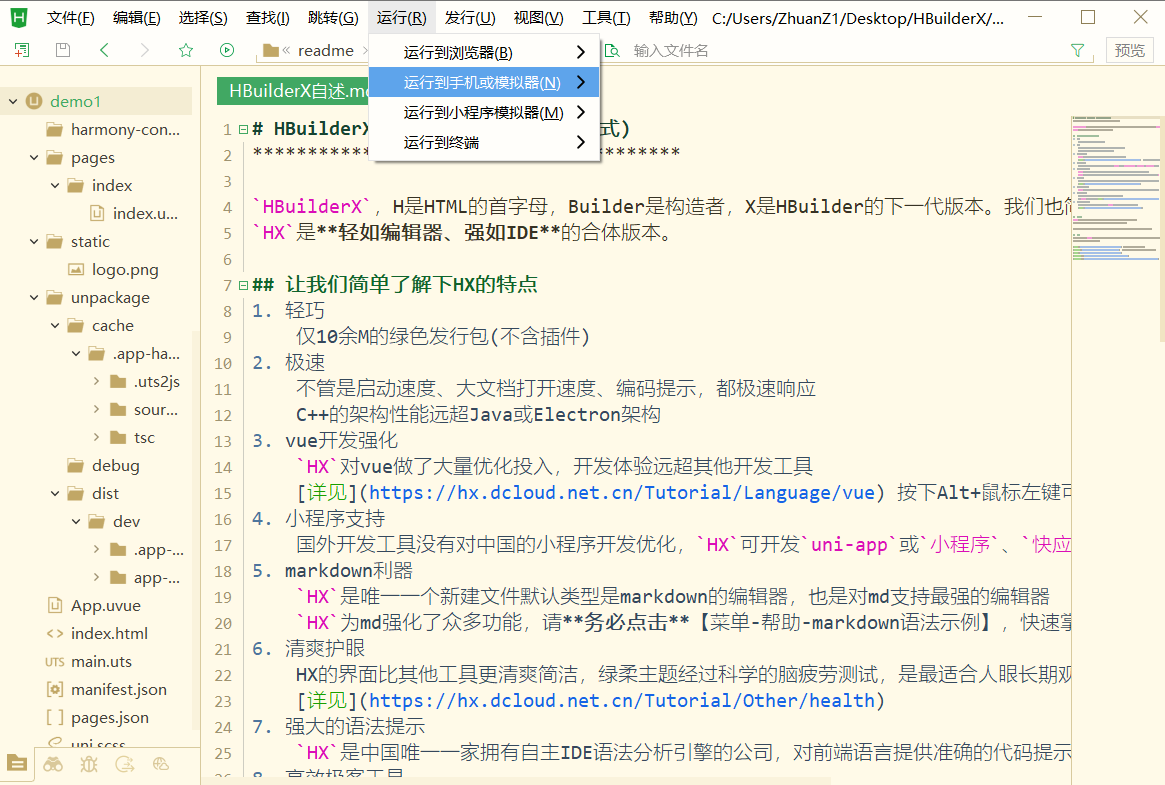1165x785 pixels.
Task: Open the bug debug panel icon
Action: (89, 763)
